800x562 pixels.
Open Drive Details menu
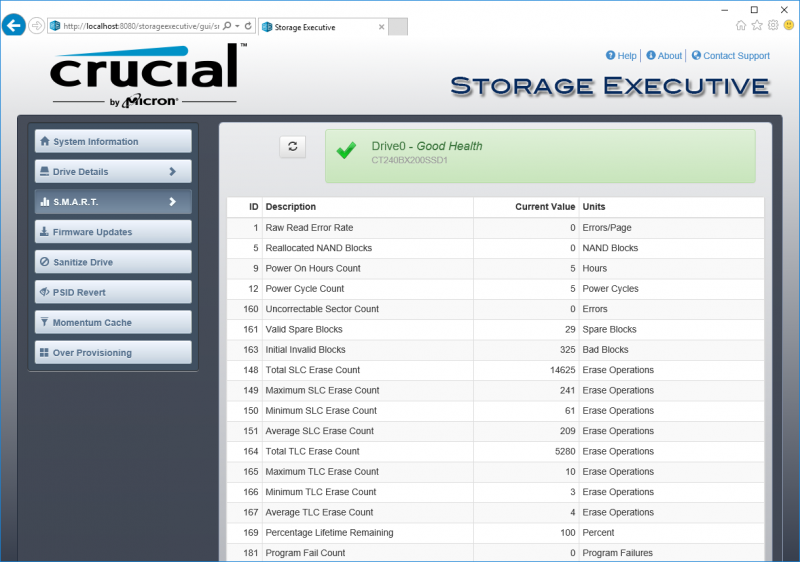[x=113, y=171]
